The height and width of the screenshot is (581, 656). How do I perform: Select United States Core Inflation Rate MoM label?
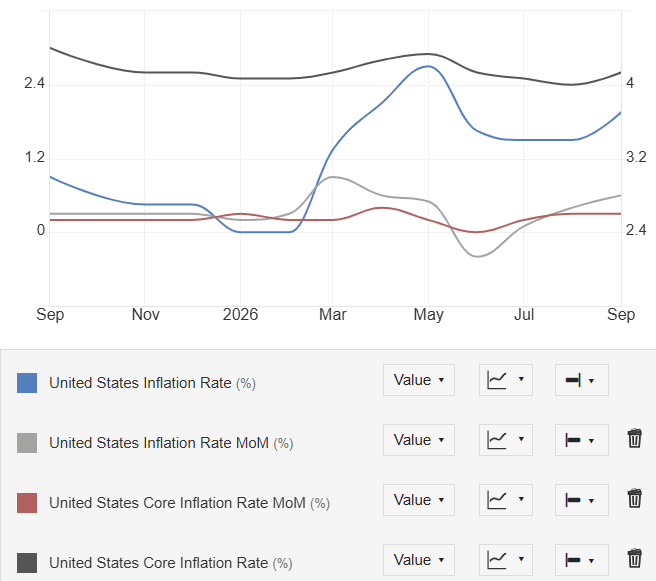pos(190,503)
